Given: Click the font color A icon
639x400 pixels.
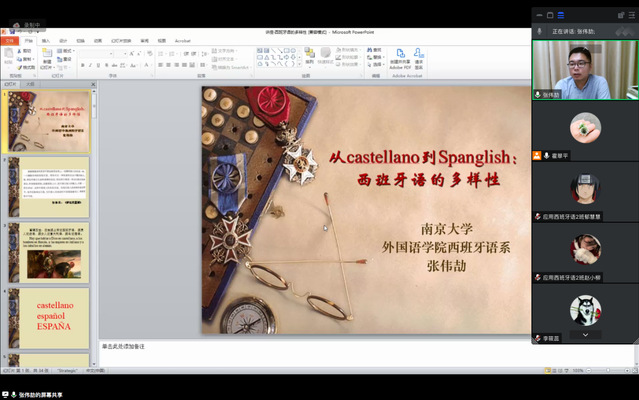Looking at the screenshot, I should [x=146, y=65].
